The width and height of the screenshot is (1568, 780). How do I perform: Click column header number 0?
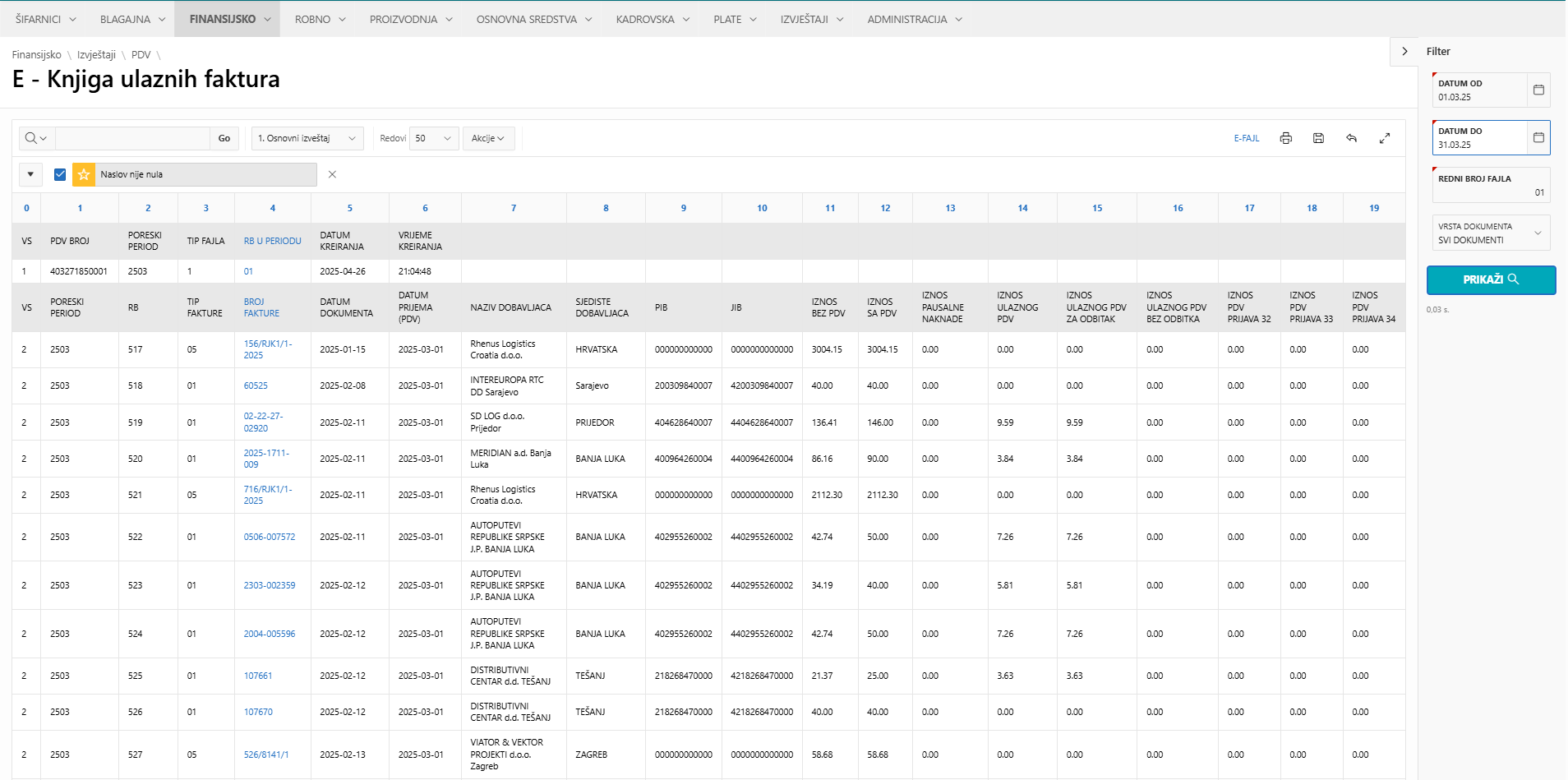coord(26,208)
